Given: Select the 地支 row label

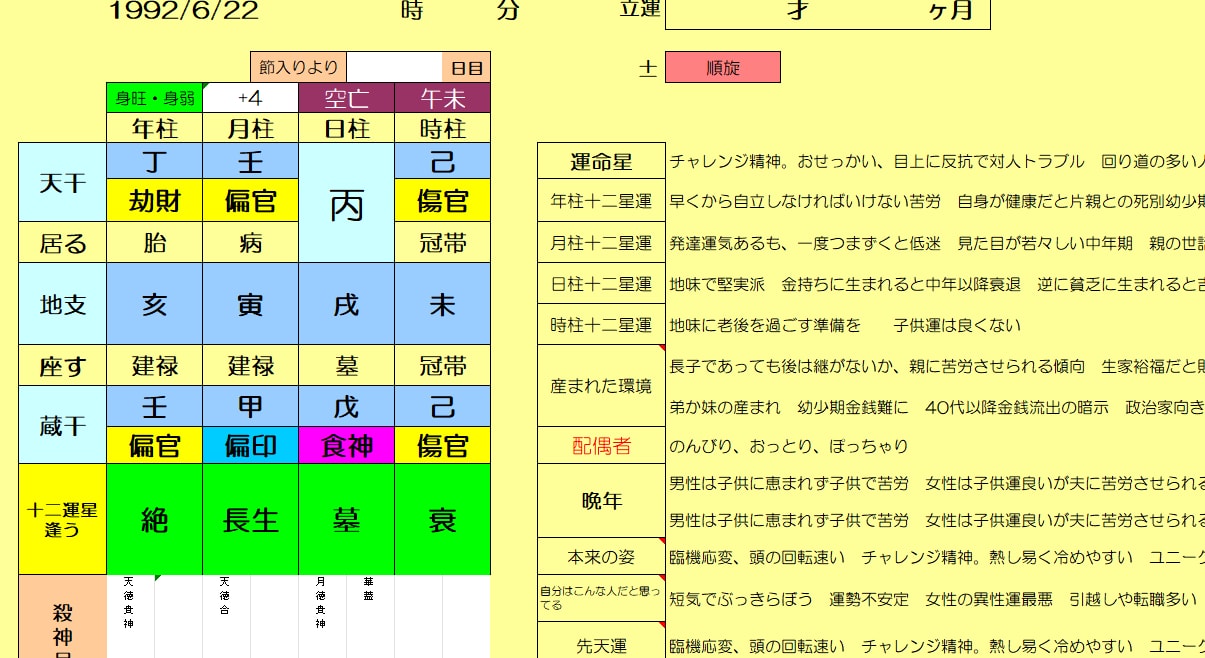Looking at the screenshot, I should click(62, 304).
